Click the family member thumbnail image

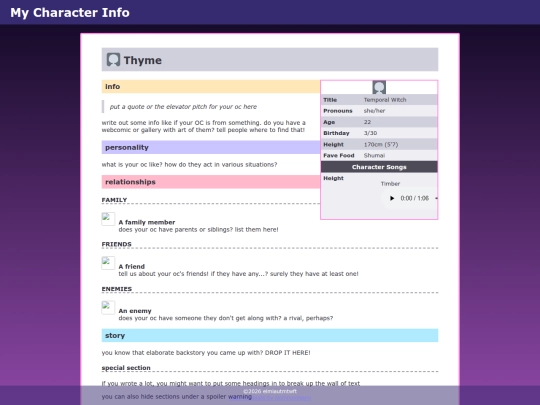pos(108,219)
